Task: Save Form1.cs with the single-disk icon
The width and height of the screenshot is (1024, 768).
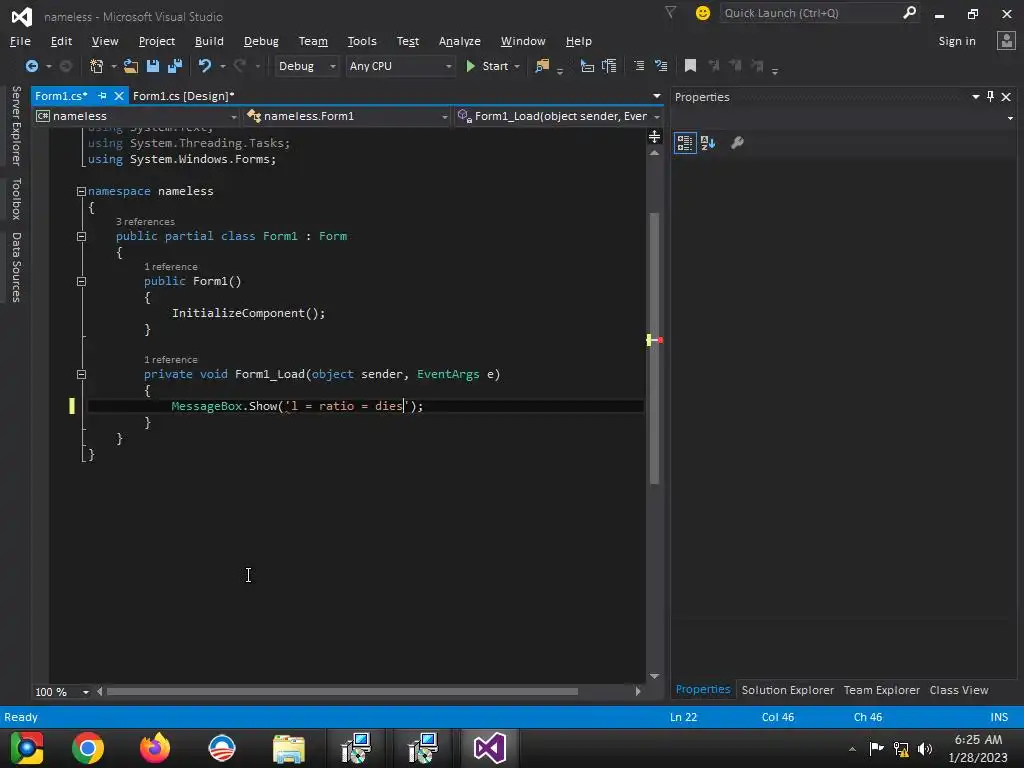Action: pos(153,66)
